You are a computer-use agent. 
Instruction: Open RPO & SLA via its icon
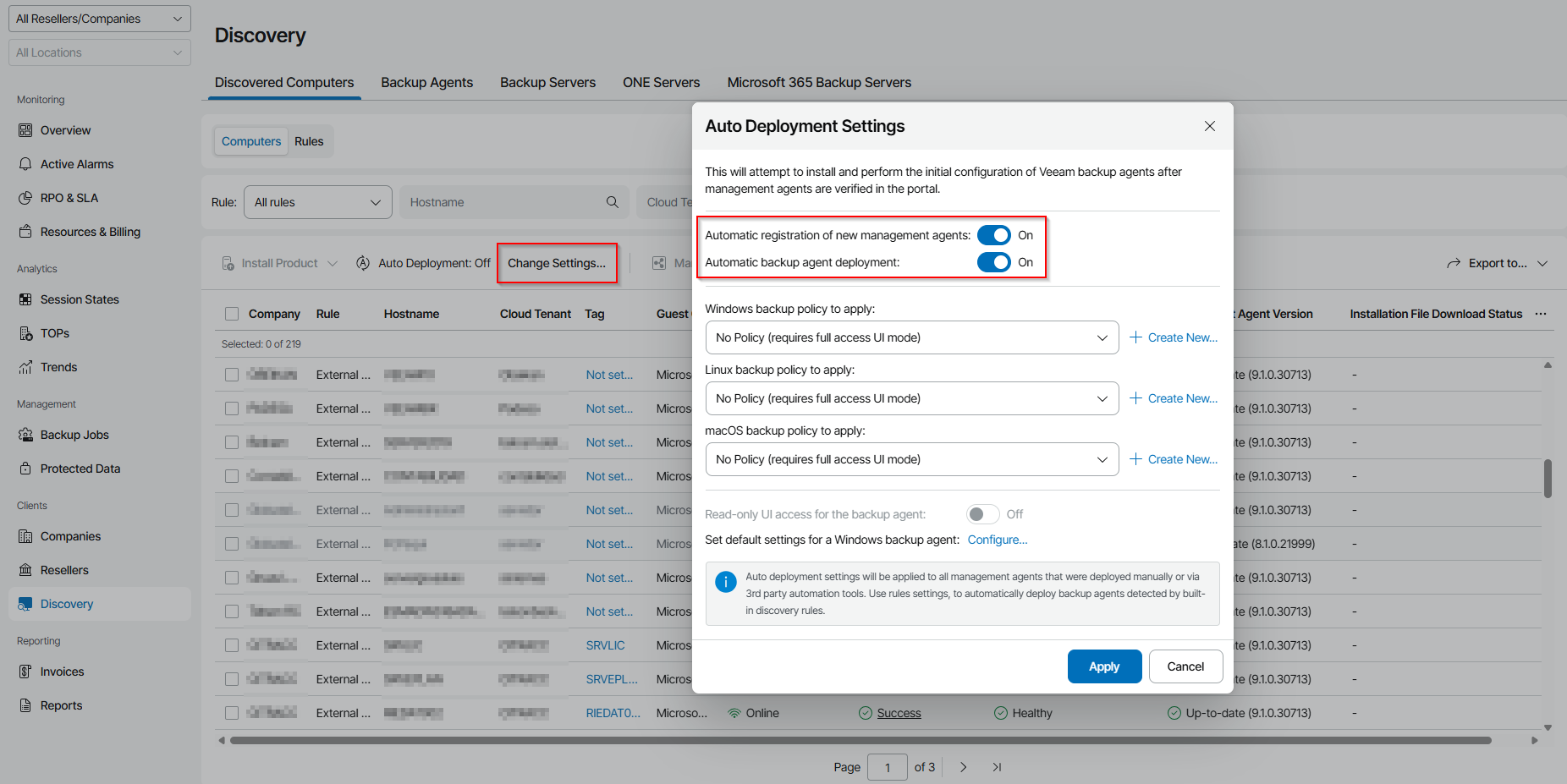tap(25, 198)
